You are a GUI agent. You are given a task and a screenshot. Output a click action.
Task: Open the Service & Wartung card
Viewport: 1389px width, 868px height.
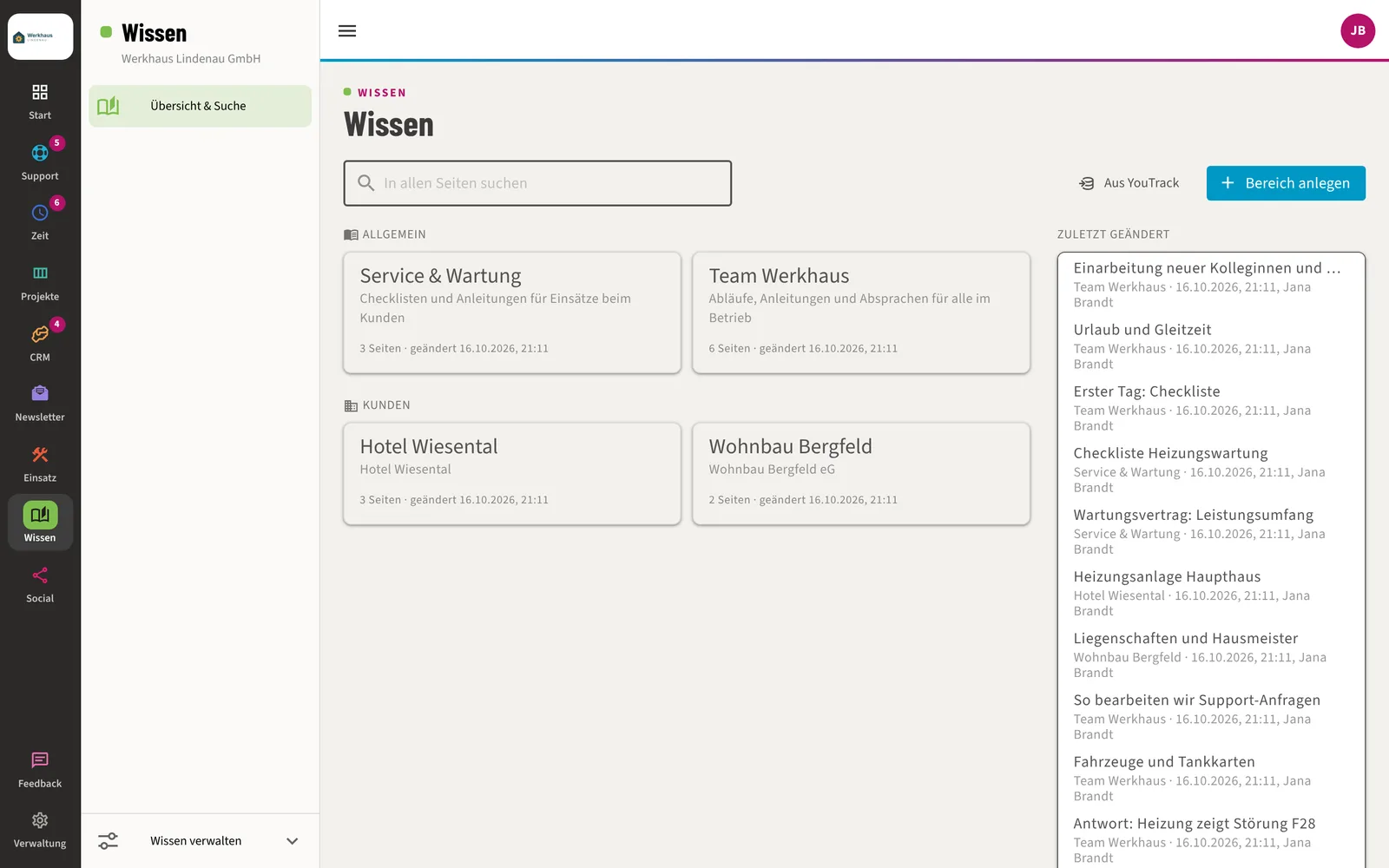click(x=512, y=312)
